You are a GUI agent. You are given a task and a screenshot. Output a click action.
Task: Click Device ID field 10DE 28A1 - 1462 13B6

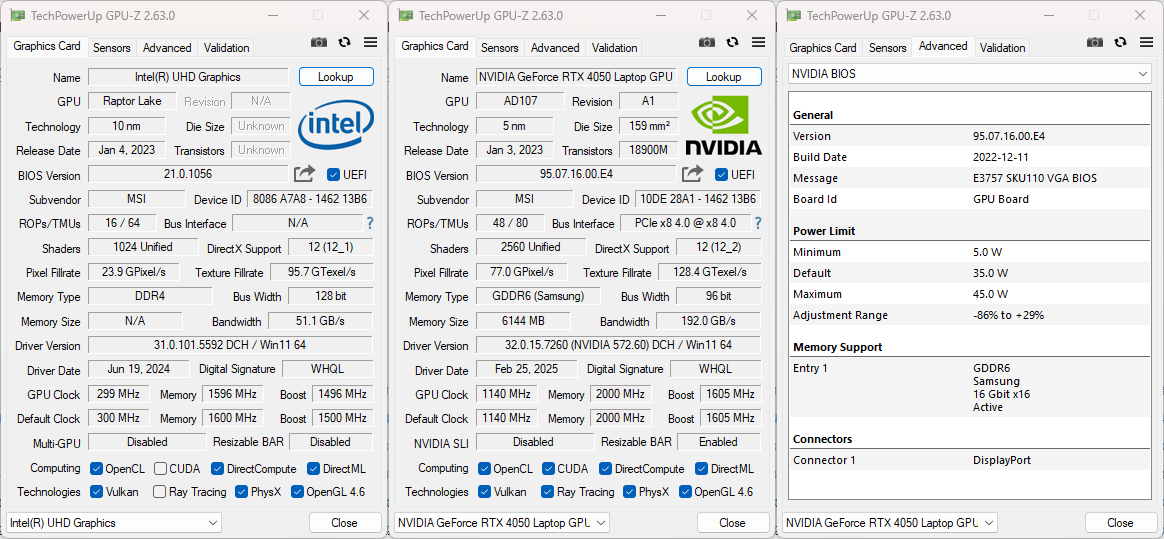click(699, 200)
